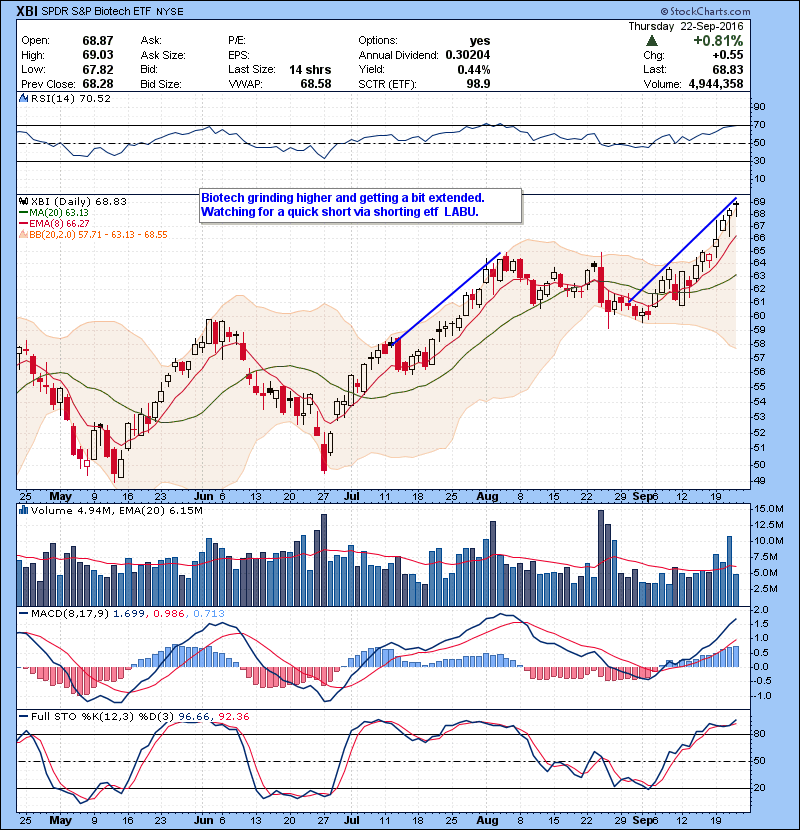Viewport: 800px width, 830px height.
Task: Click the MACD signal value 0.986
Action: [x=169, y=614]
